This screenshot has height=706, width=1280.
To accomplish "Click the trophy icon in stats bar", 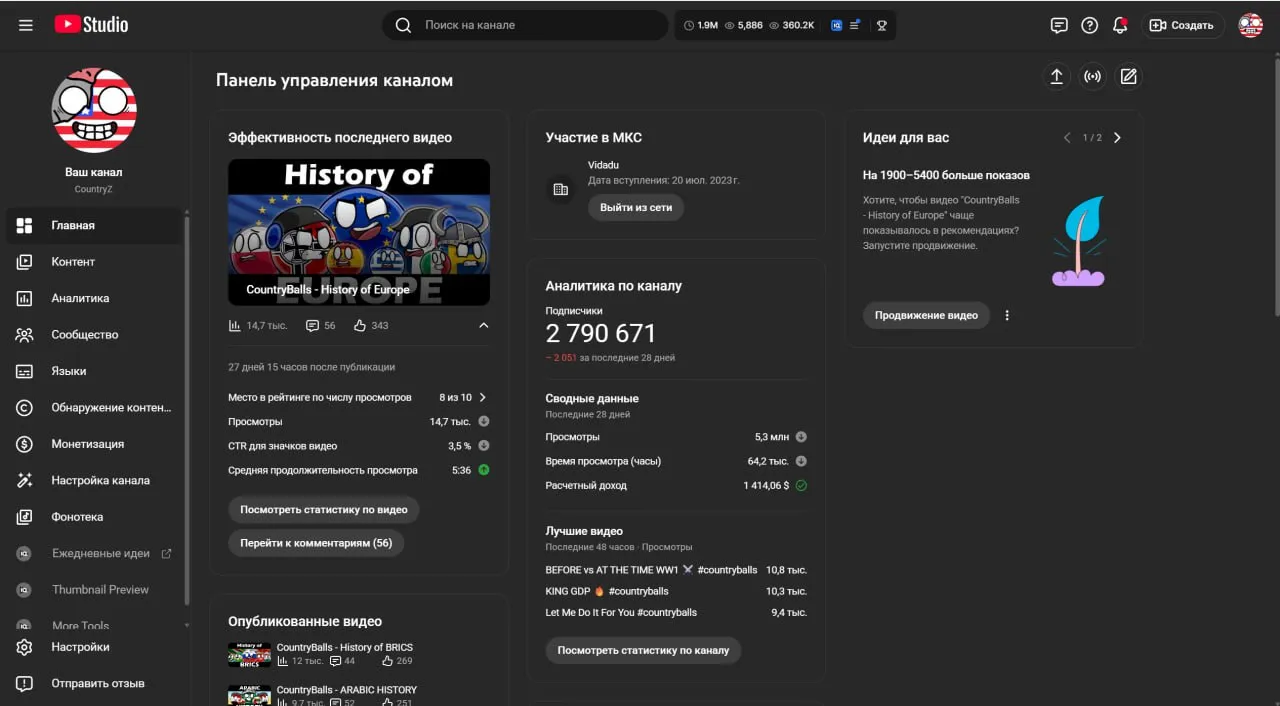I will click(x=881, y=25).
